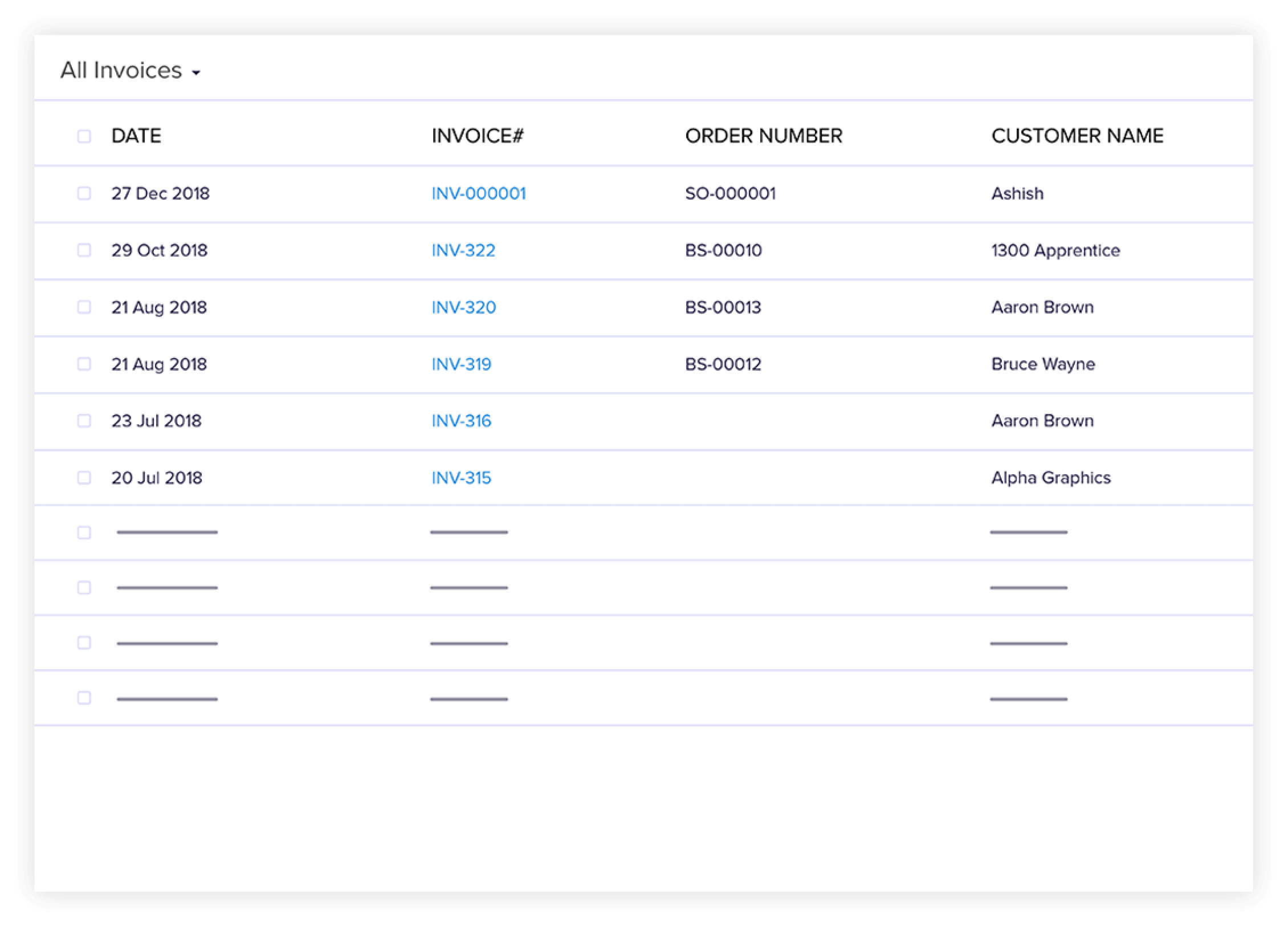The height and width of the screenshot is (927, 1288).
Task: Check the first placeholder row checkbox
Action: tap(84, 532)
